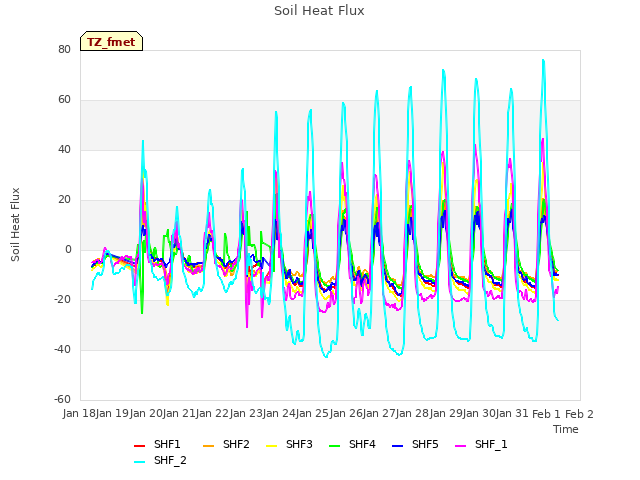Toggle SHF2 series in legend
This screenshot has width=640, height=480.
226,444
